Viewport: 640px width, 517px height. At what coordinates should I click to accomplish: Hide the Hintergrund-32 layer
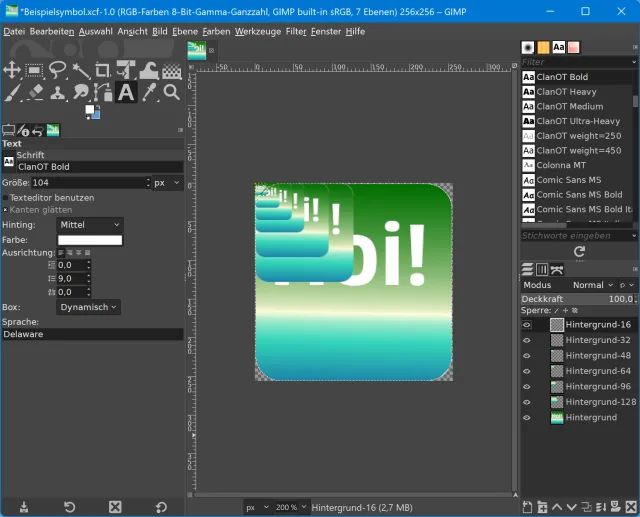(x=527, y=340)
